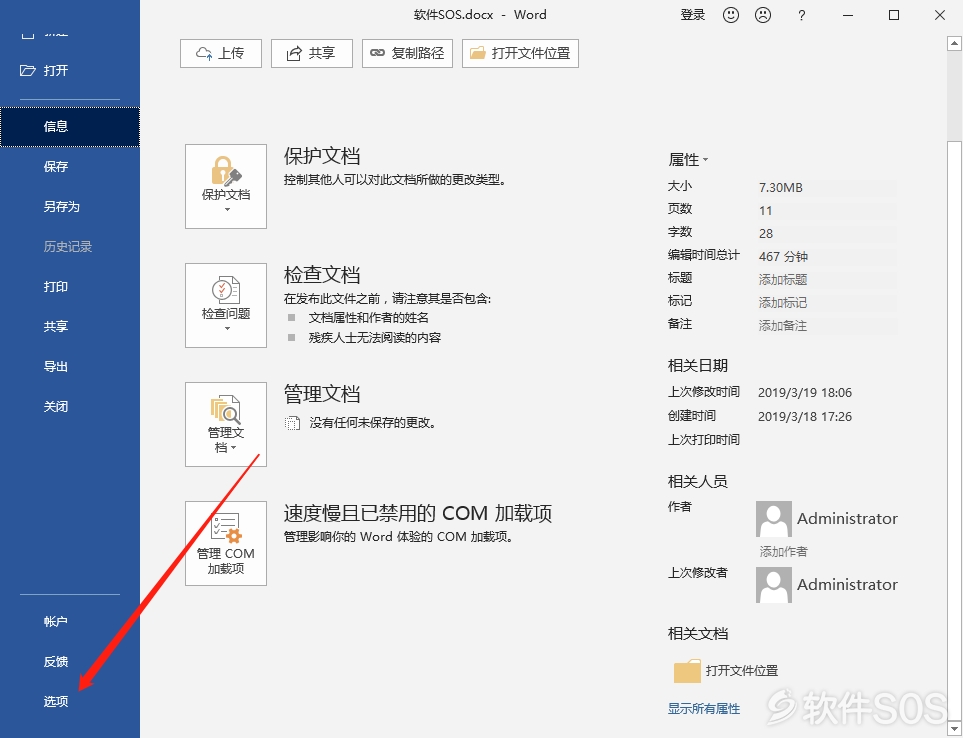This screenshot has width=963, height=738.
Task: Click the Upload cloud icon button
Action: click(221, 53)
